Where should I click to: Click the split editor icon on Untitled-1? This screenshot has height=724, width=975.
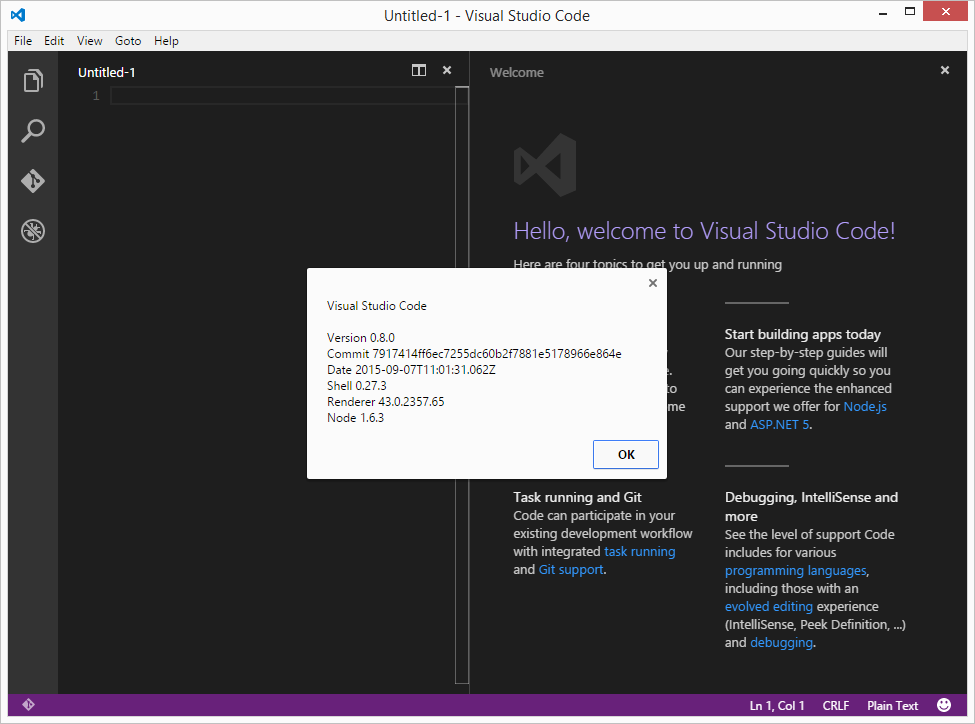pyautogui.click(x=419, y=71)
